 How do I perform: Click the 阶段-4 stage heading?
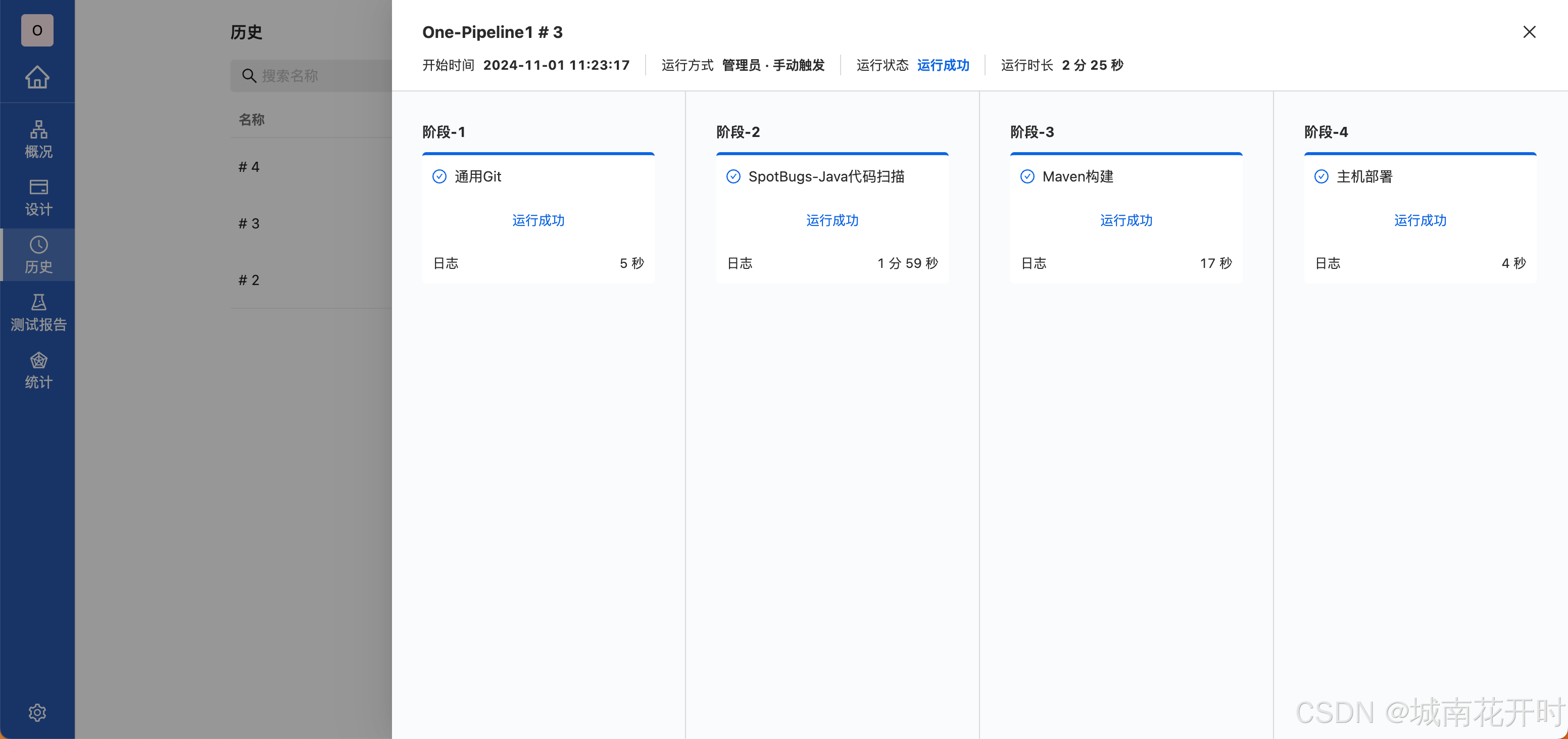(x=1326, y=132)
